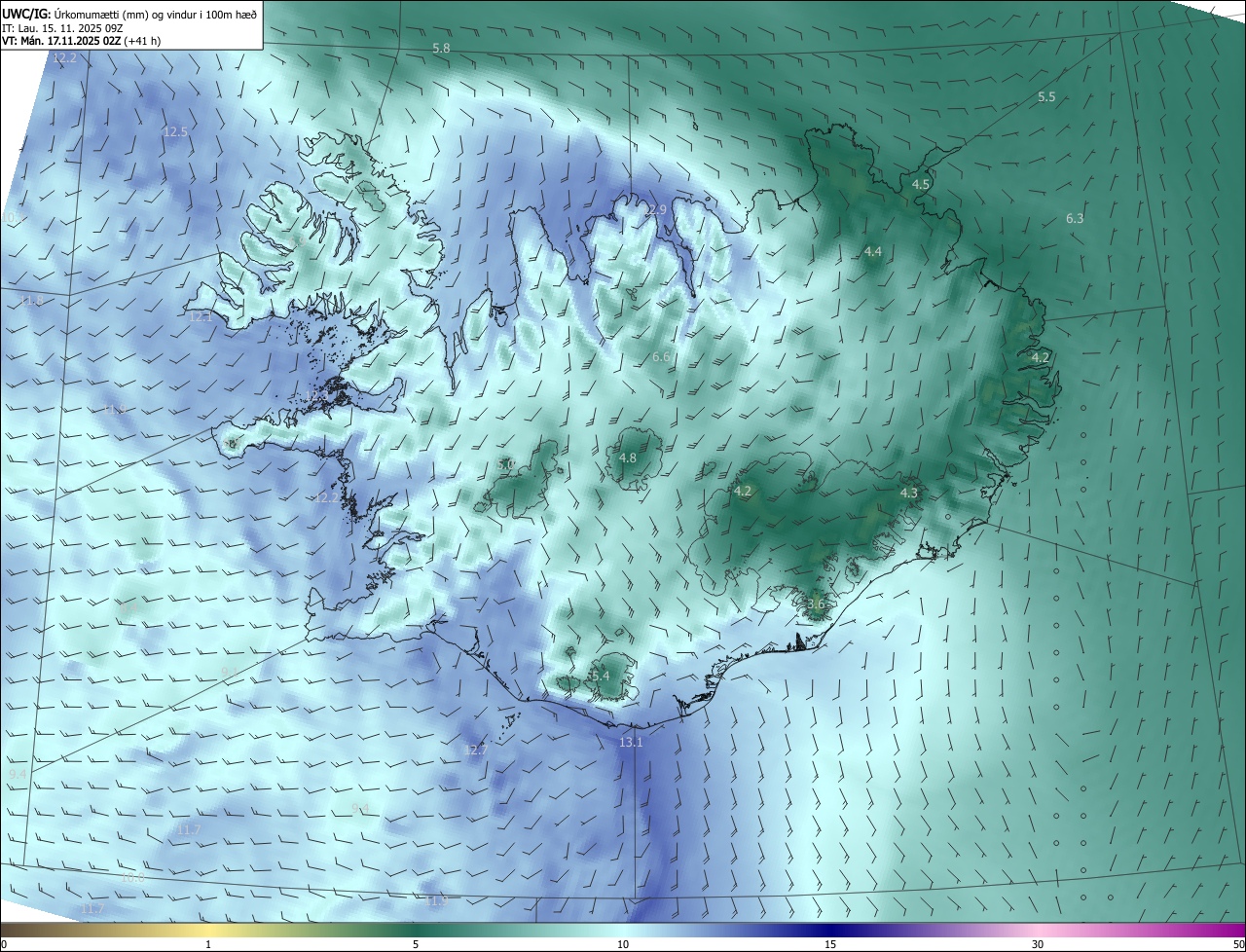Click the 4.5 value label
The width and height of the screenshot is (1246, 952).
(921, 184)
